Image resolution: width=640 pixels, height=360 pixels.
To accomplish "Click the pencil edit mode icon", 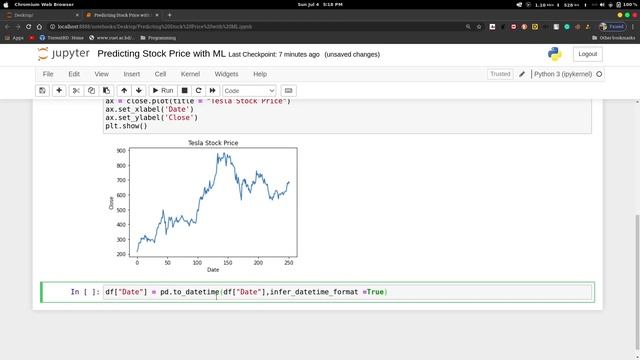I will (x=522, y=74).
